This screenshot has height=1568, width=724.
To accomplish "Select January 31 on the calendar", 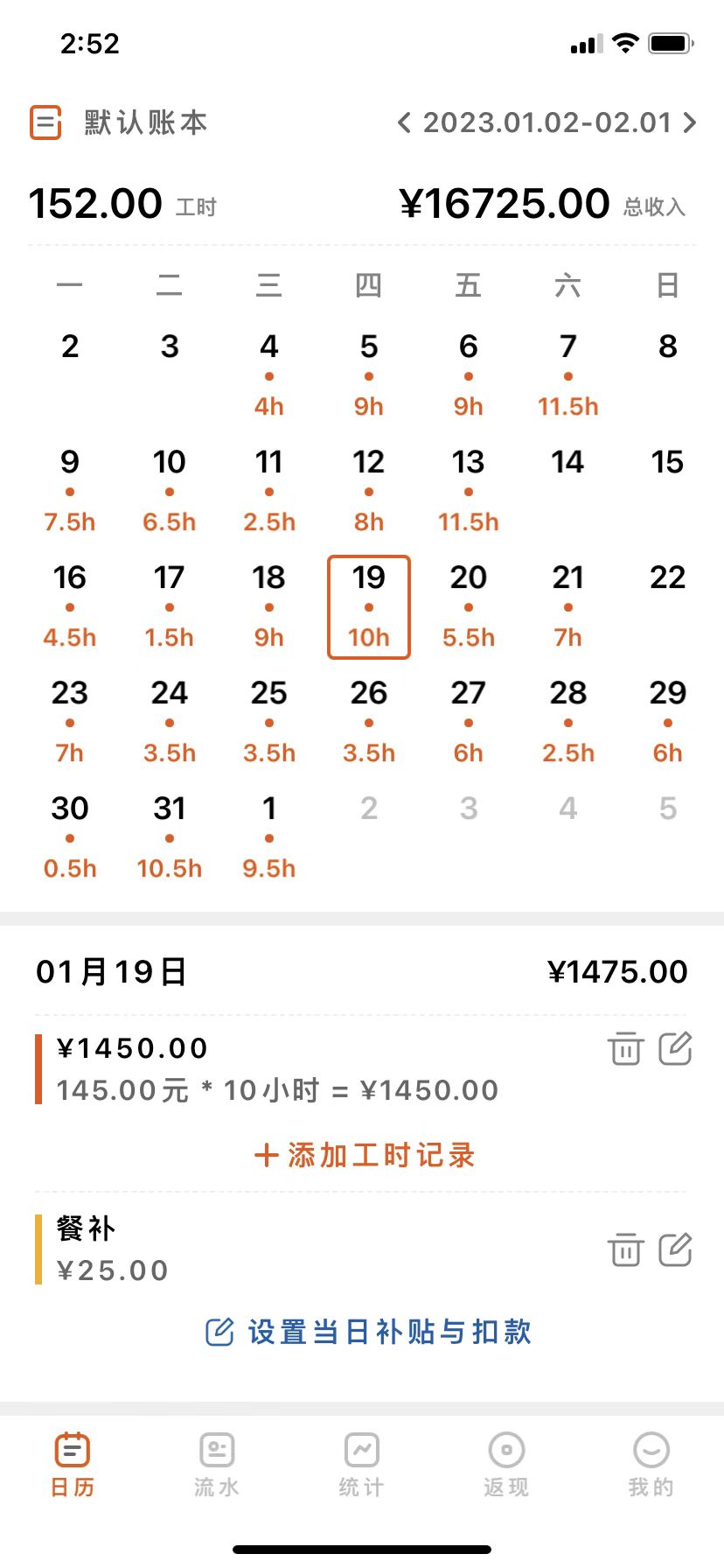I will click(170, 836).
